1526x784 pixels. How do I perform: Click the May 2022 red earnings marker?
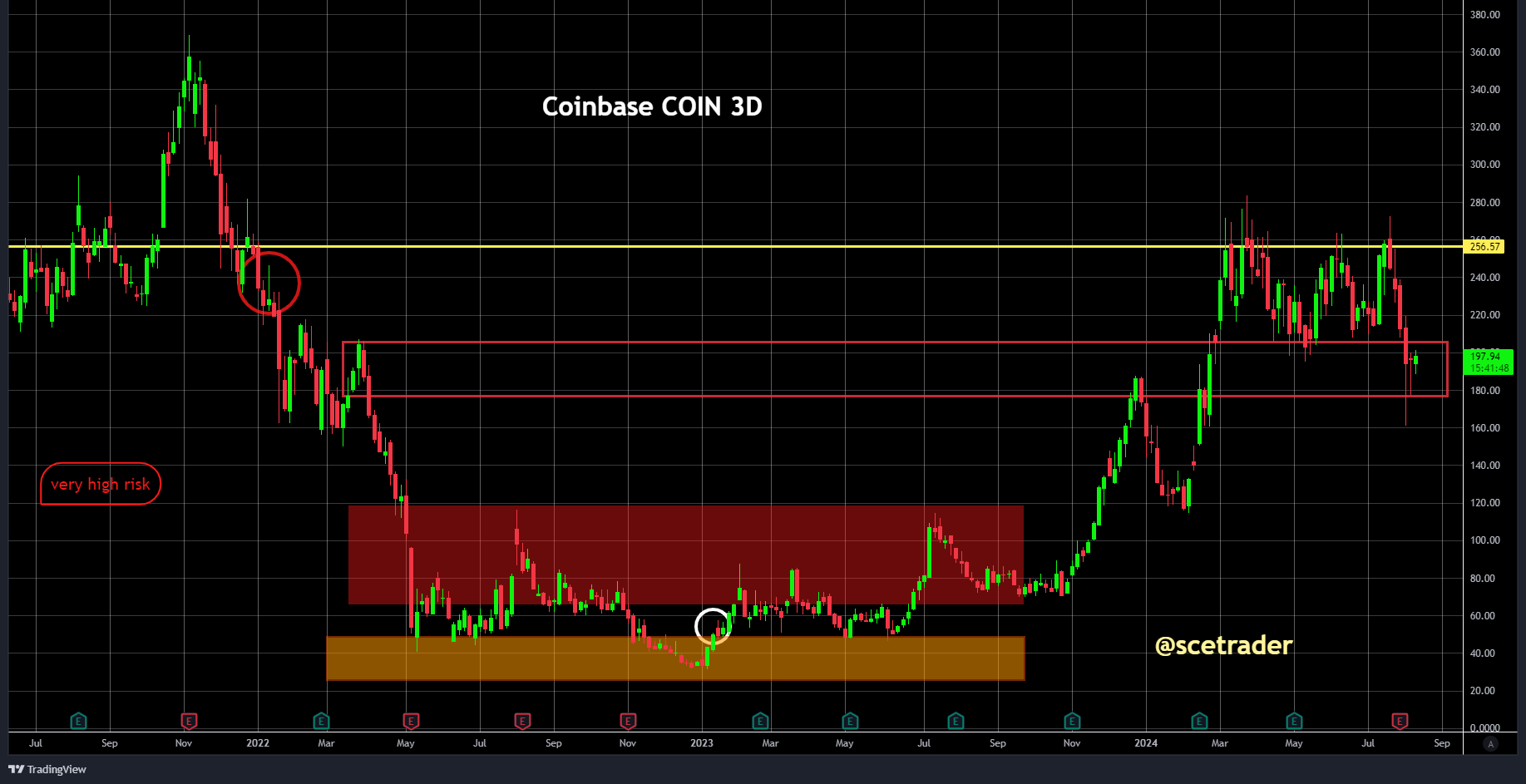click(411, 721)
